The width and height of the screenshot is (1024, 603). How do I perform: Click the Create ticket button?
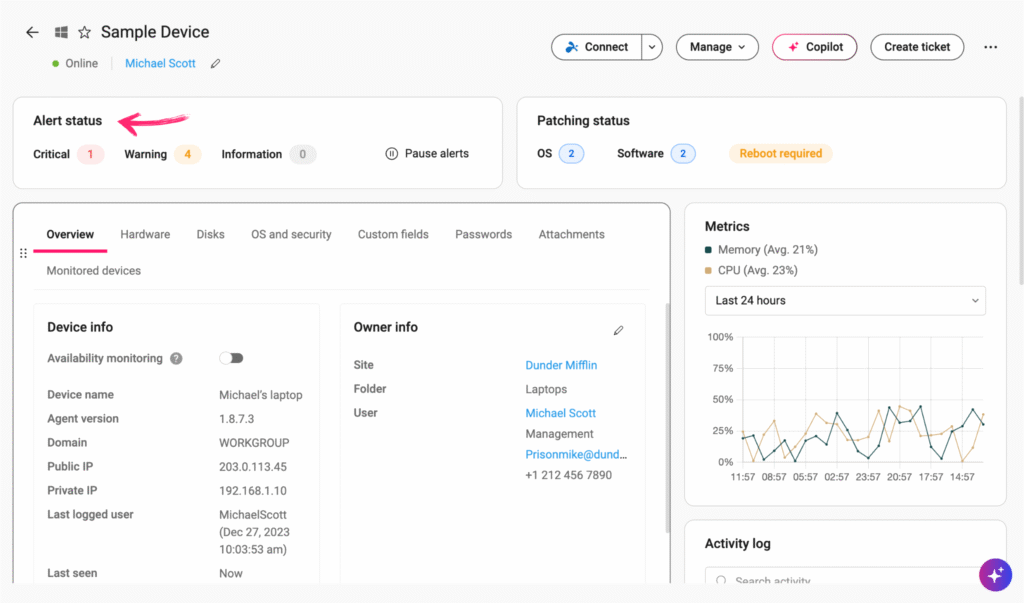tap(916, 47)
